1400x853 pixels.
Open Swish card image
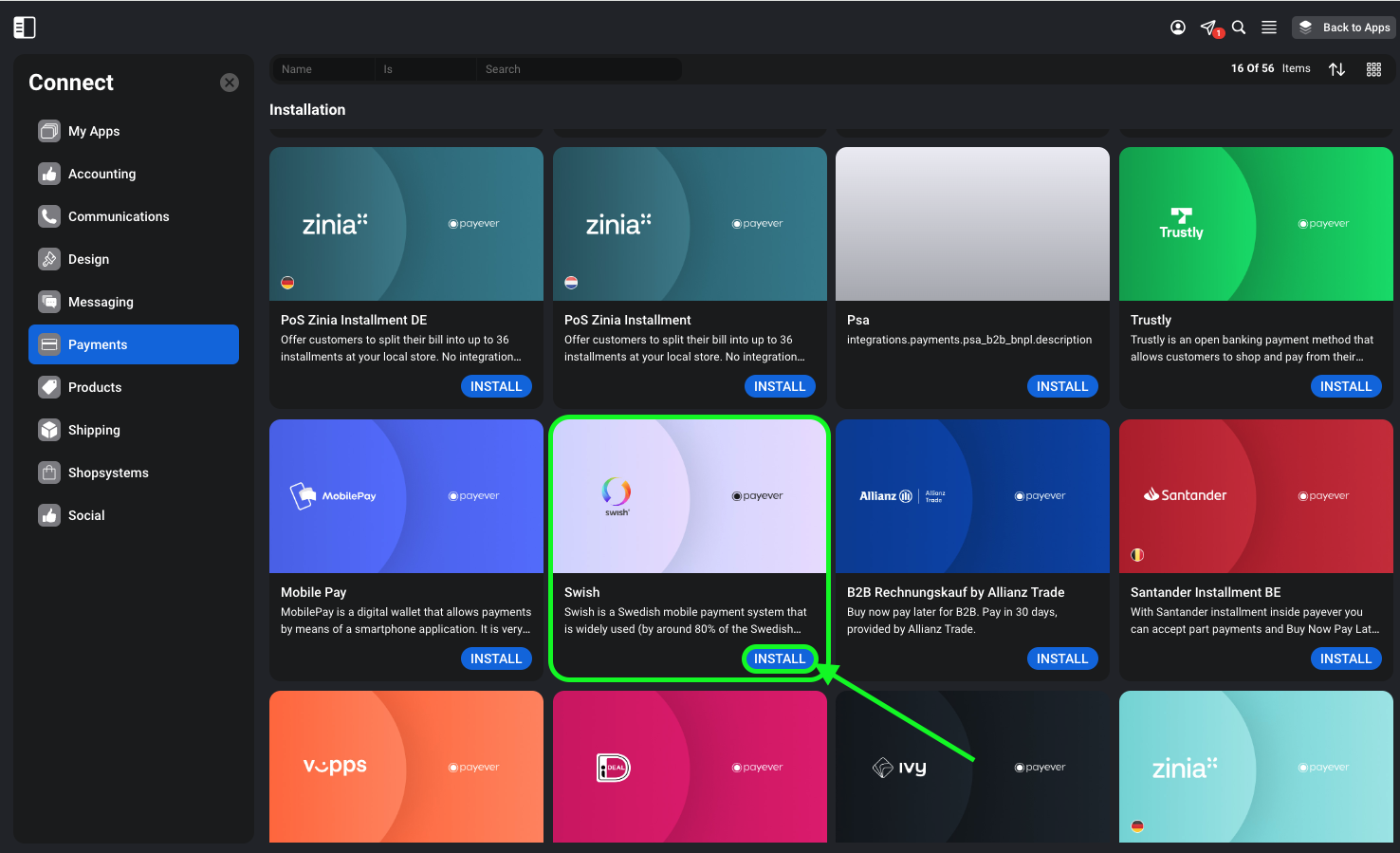[x=690, y=496]
